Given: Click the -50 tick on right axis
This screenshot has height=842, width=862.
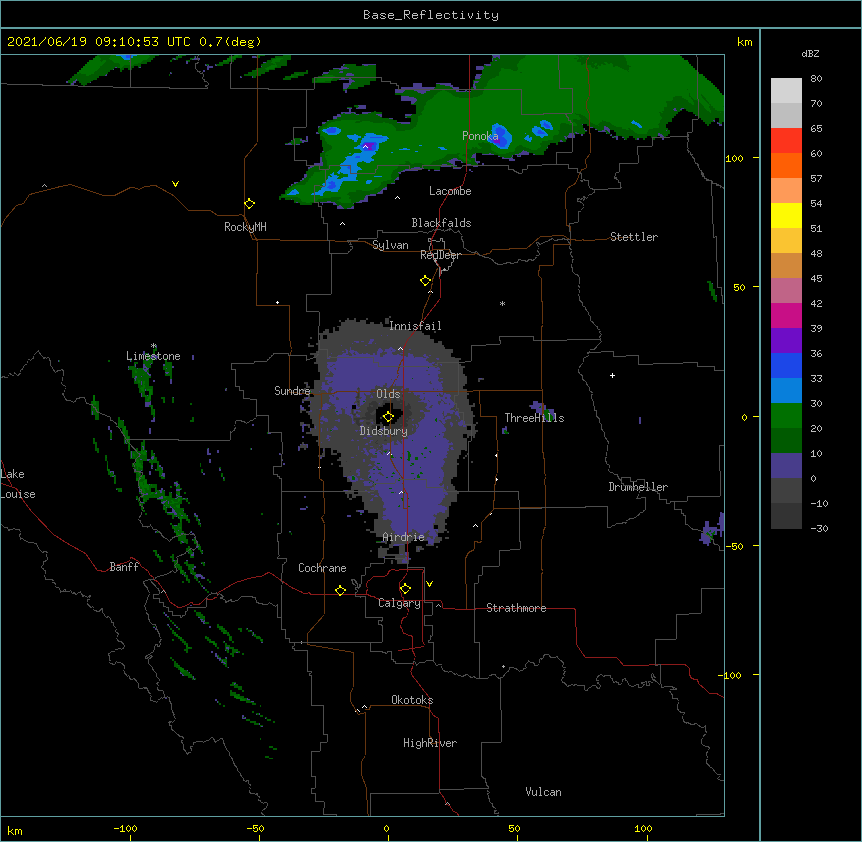Looking at the screenshot, I should click(734, 546).
